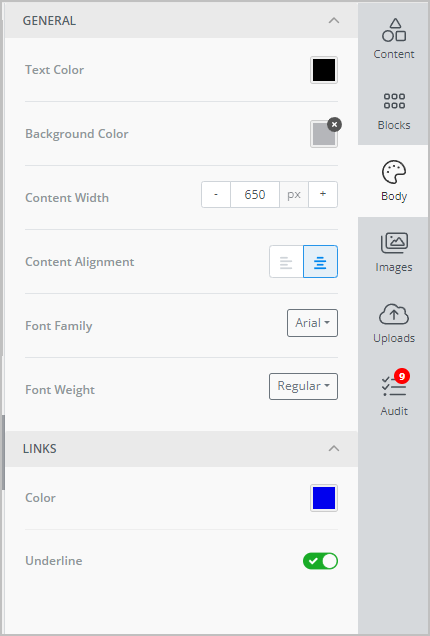Set content alignment to left
This screenshot has width=430, height=636.
click(x=286, y=262)
